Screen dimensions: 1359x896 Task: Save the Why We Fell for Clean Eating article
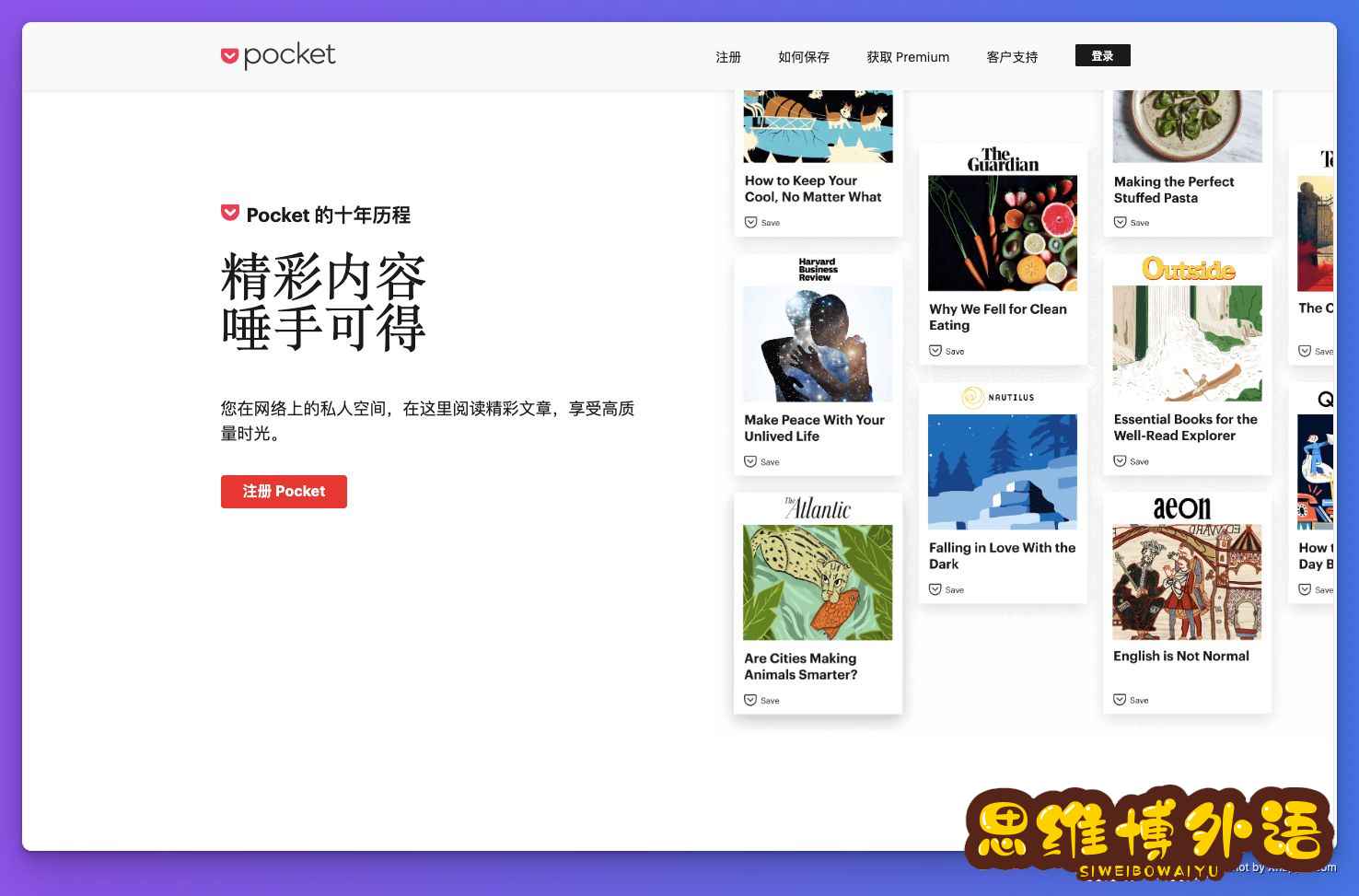click(x=947, y=351)
